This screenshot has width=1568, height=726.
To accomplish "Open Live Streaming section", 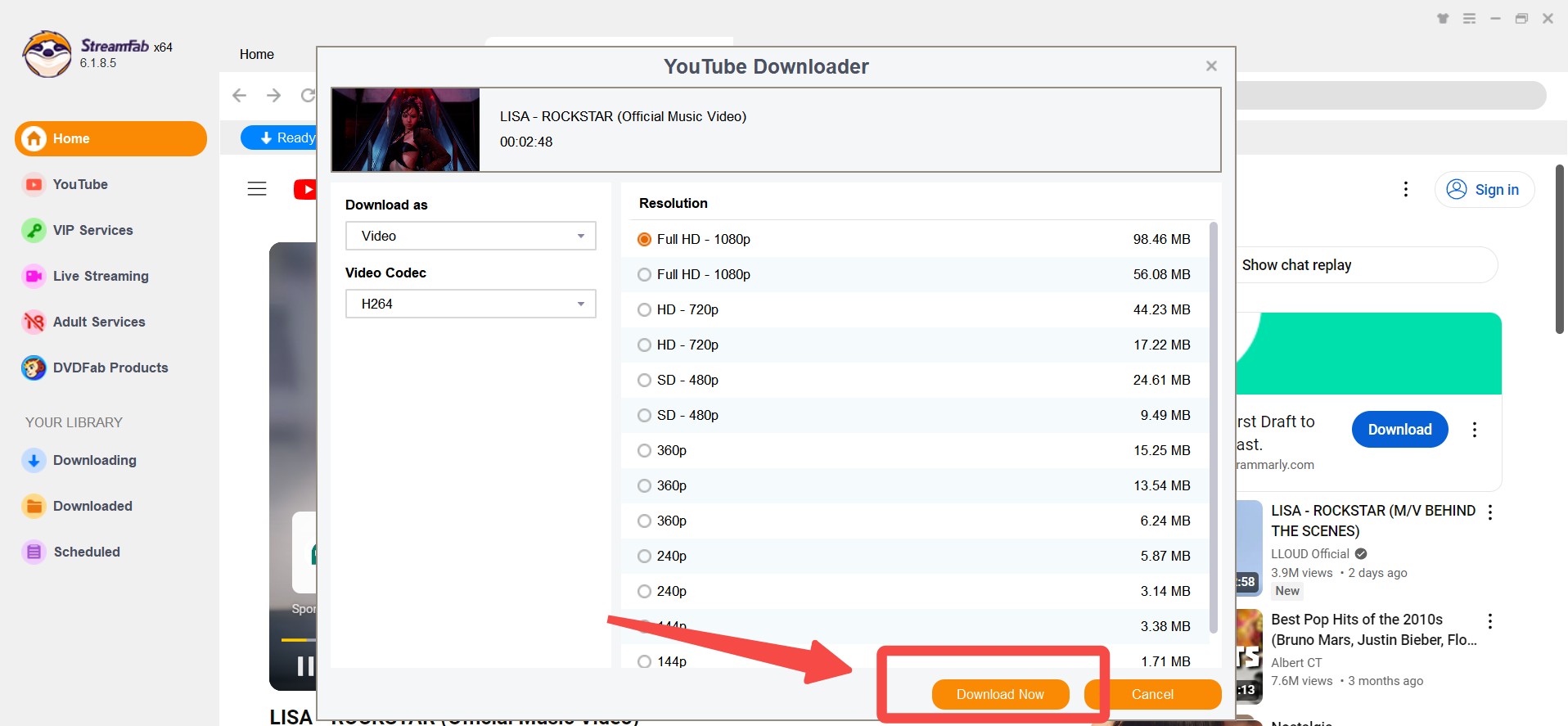I will tap(101, 276).
